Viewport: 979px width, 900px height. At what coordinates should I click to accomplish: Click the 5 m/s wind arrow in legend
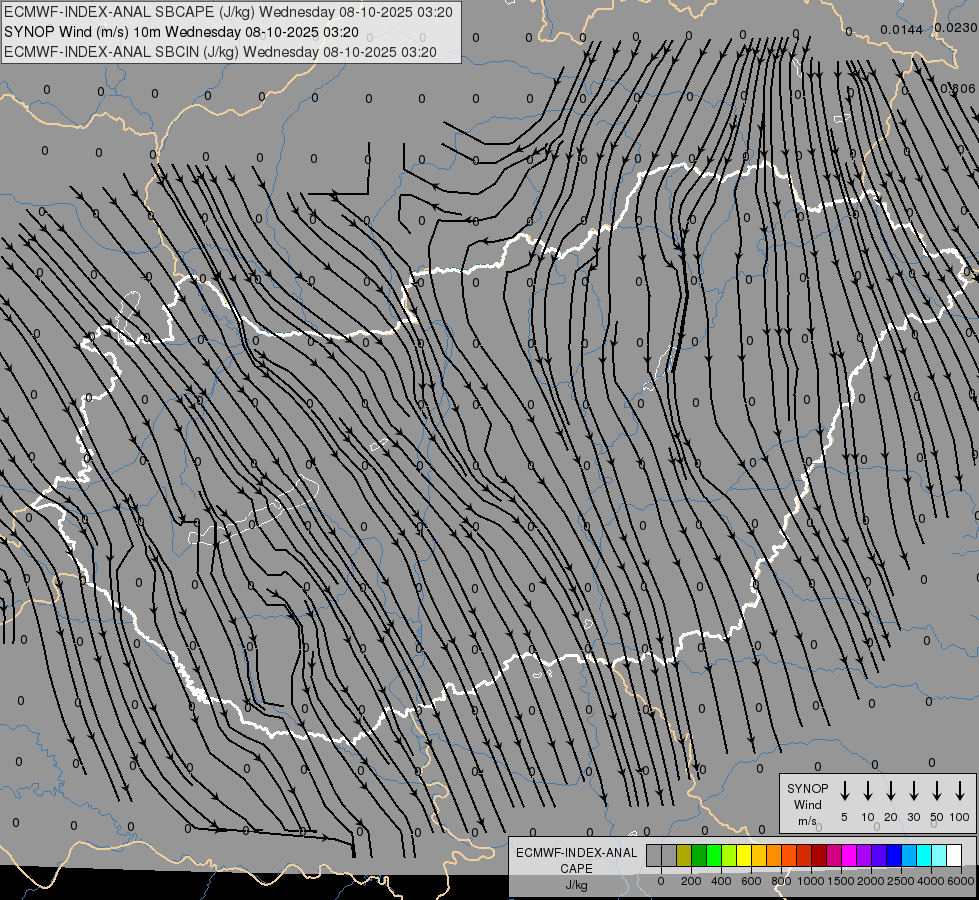(x=845, y=791)
